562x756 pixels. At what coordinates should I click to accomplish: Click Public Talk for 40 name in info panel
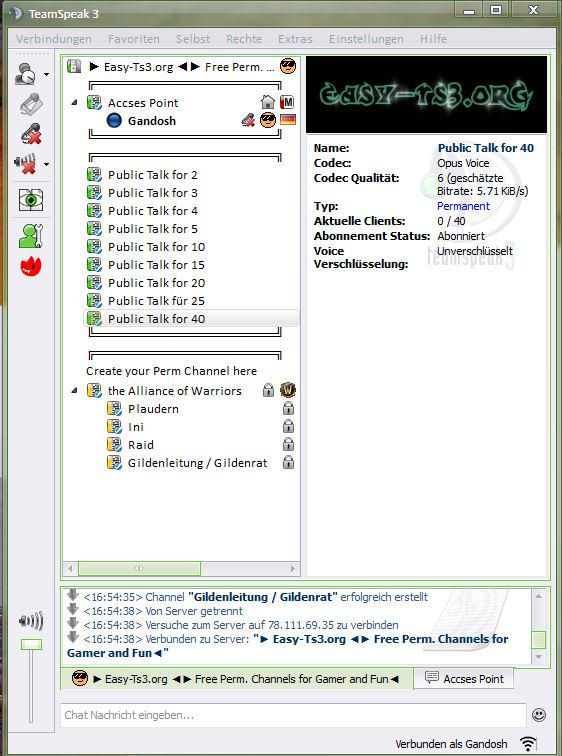(x=486, y=148)
